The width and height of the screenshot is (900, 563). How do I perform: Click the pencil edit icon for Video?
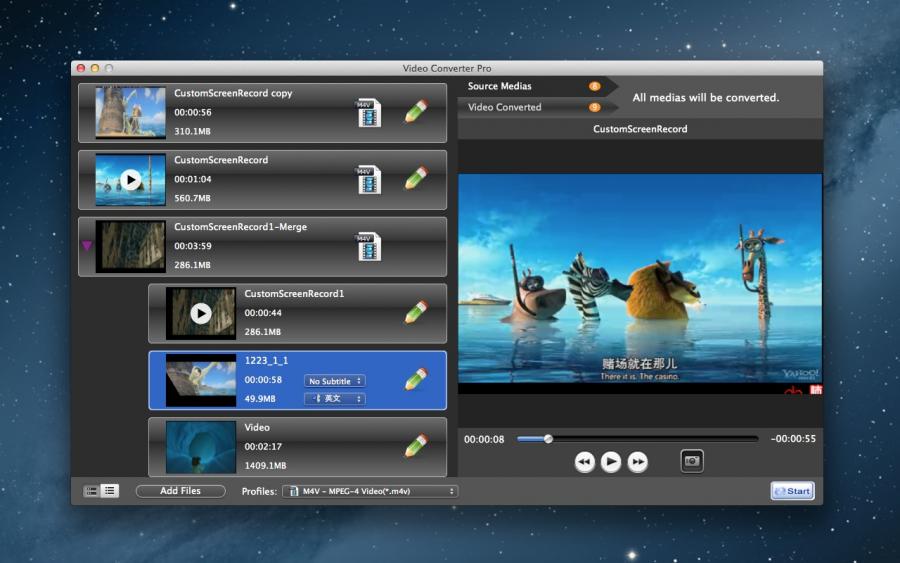pyautogui.click(x=416, y=445)
